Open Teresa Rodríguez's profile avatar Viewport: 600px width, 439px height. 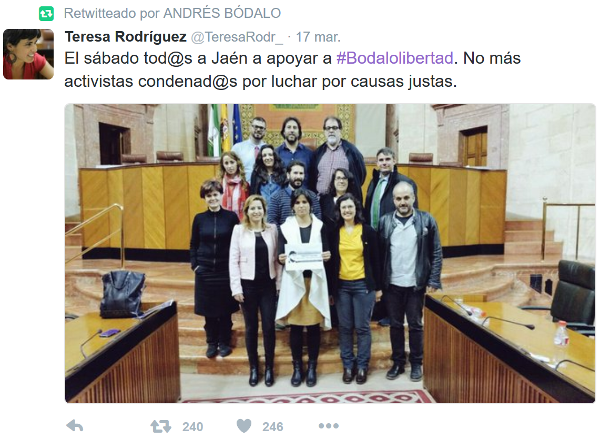click(x=28, y=54)
